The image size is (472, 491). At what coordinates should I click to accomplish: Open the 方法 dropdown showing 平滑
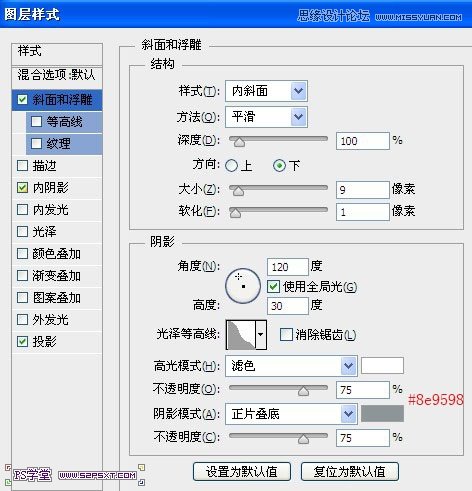pyautogui.click(x=266, y=117)
